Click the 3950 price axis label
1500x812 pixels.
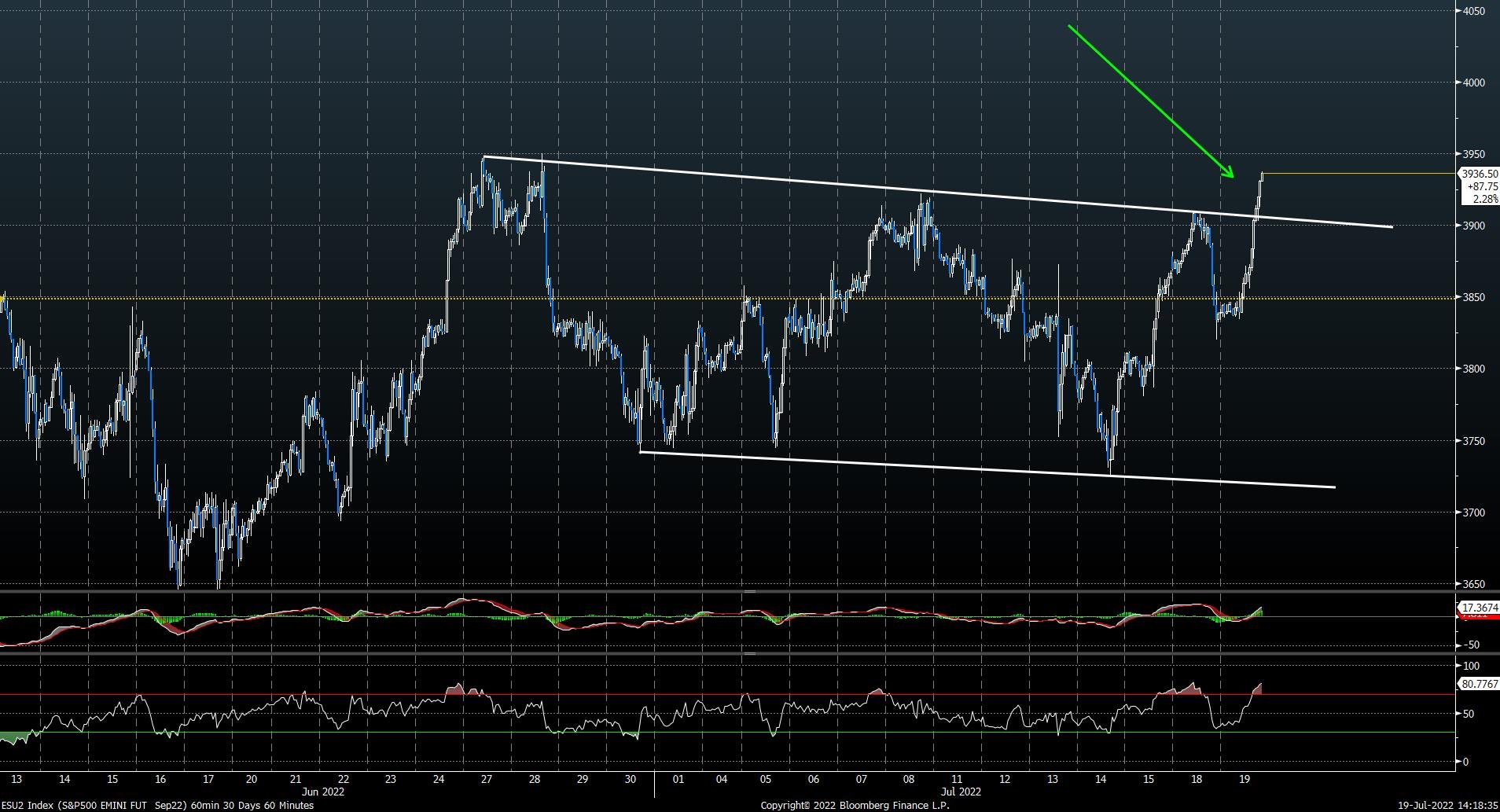(x=1474, y=155)
